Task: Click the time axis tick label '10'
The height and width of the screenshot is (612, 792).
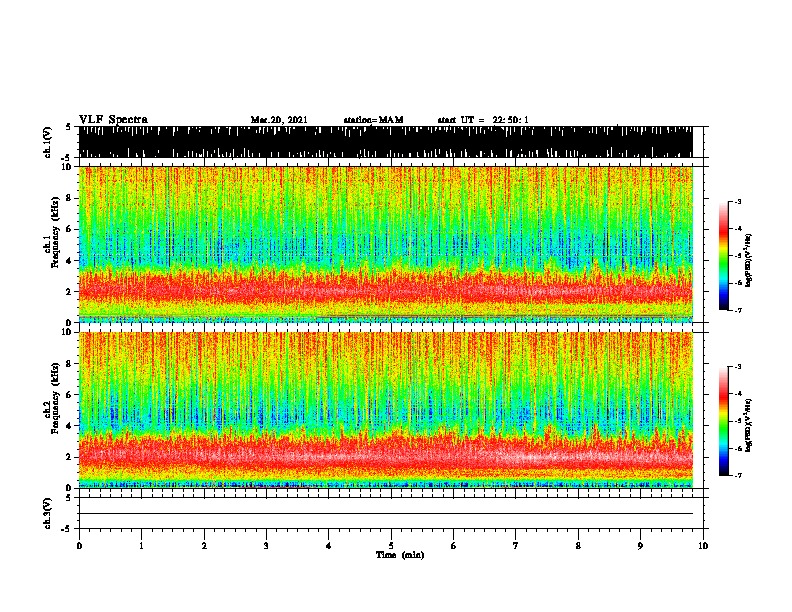Action: point(703,546)
